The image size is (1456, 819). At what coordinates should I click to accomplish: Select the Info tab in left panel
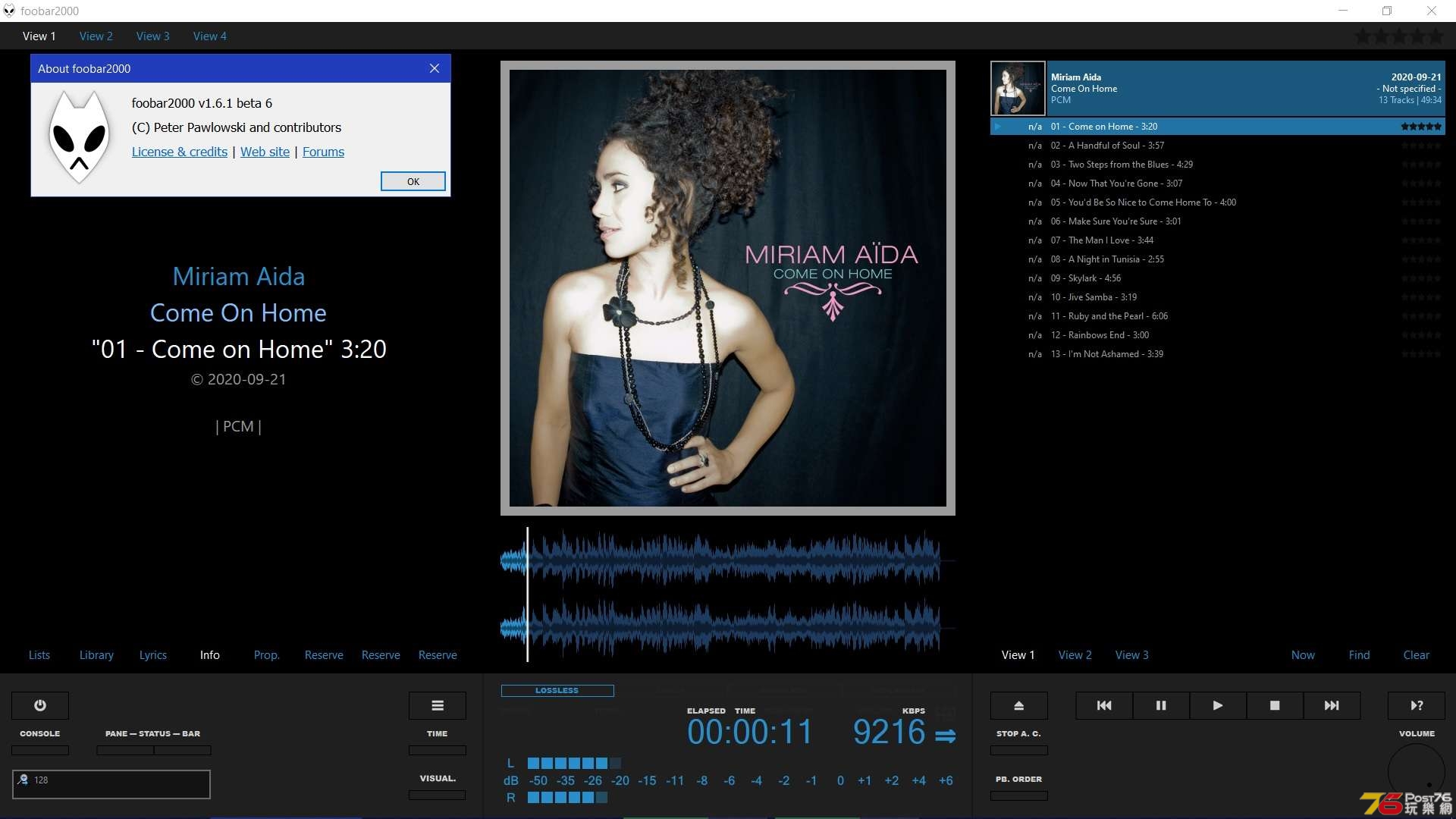pos(209,655)
